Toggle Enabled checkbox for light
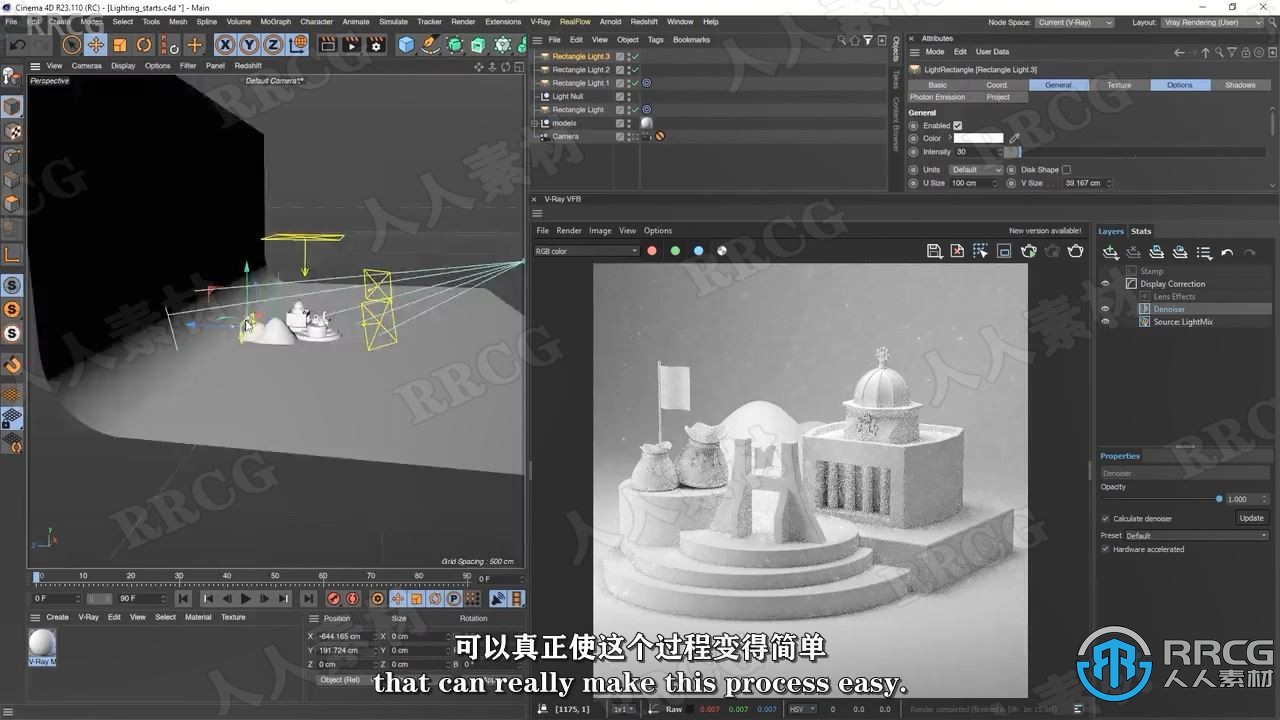1280x720 pixels. point(957,126)
